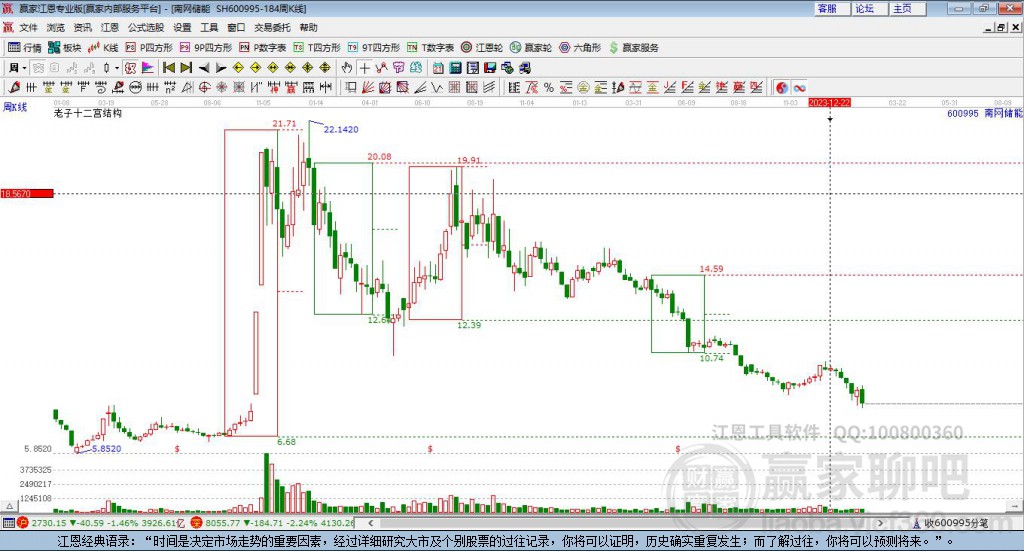Click the 22.1420 high price label
This screenshot has height=551, width=1024.
click(x=341, y=130)
